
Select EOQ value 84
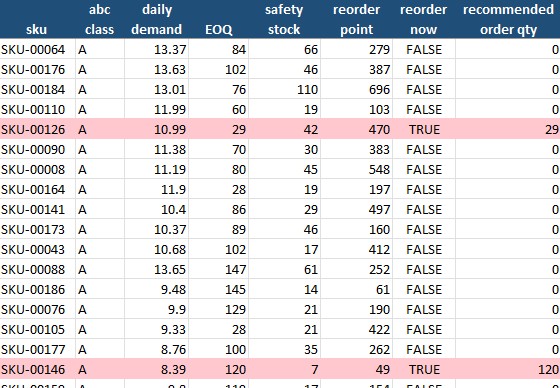[x=219, y=49]
